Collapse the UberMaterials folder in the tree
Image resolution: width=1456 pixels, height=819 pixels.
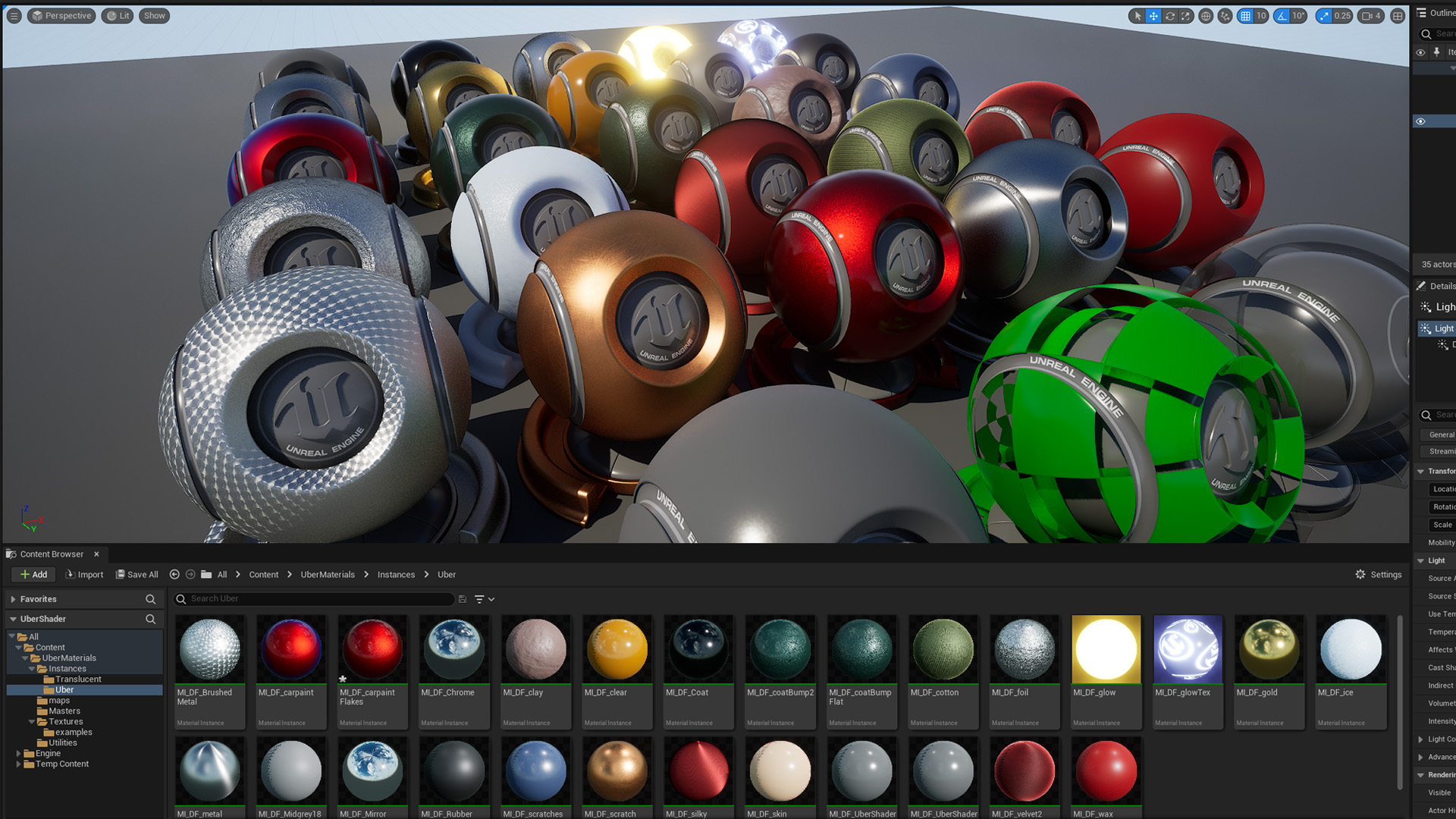pyautogui.click(x=25, y=658)
